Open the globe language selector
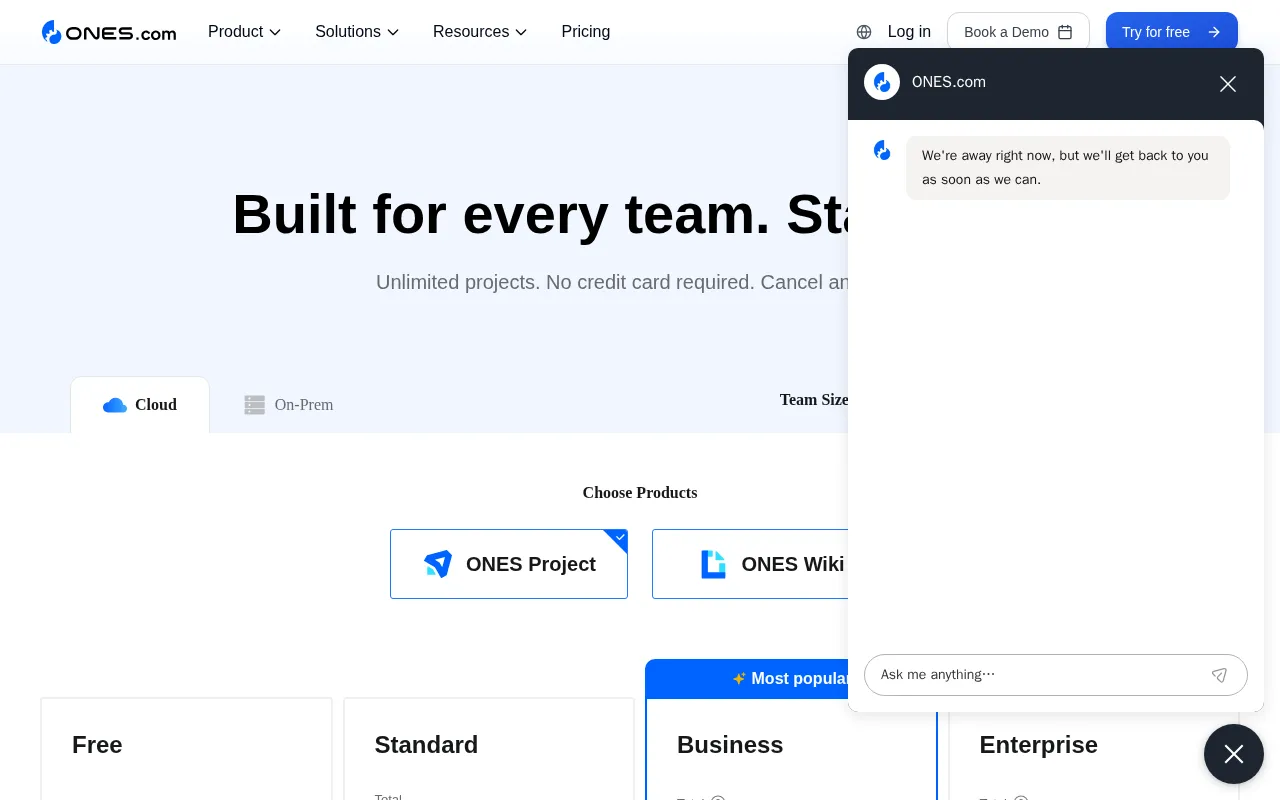The image size is (1280, 800). pyautogui.click(x=864, y=32)
